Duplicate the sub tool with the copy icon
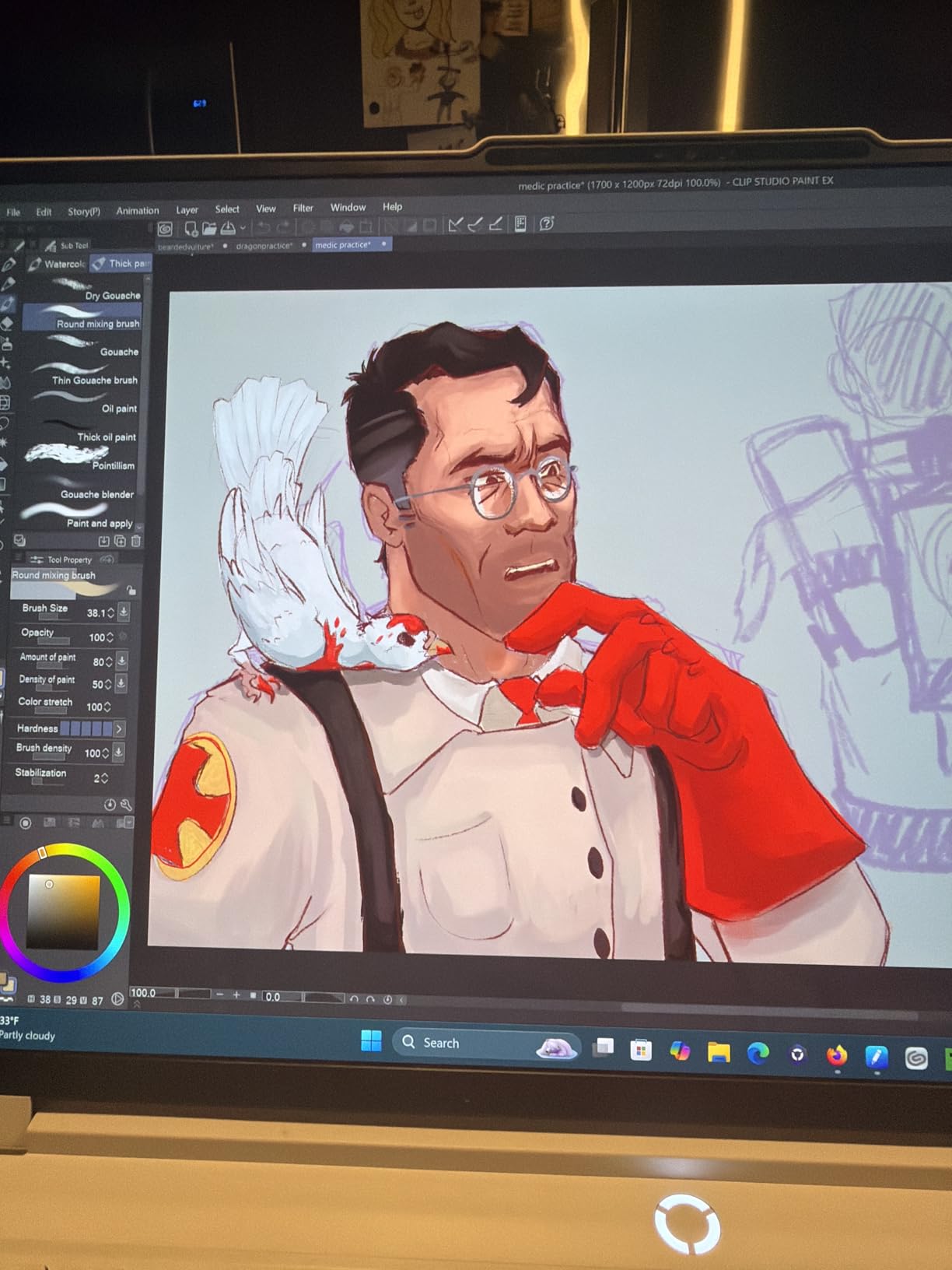Viewport: 952px width, 1270px height. tap(120, 541)
